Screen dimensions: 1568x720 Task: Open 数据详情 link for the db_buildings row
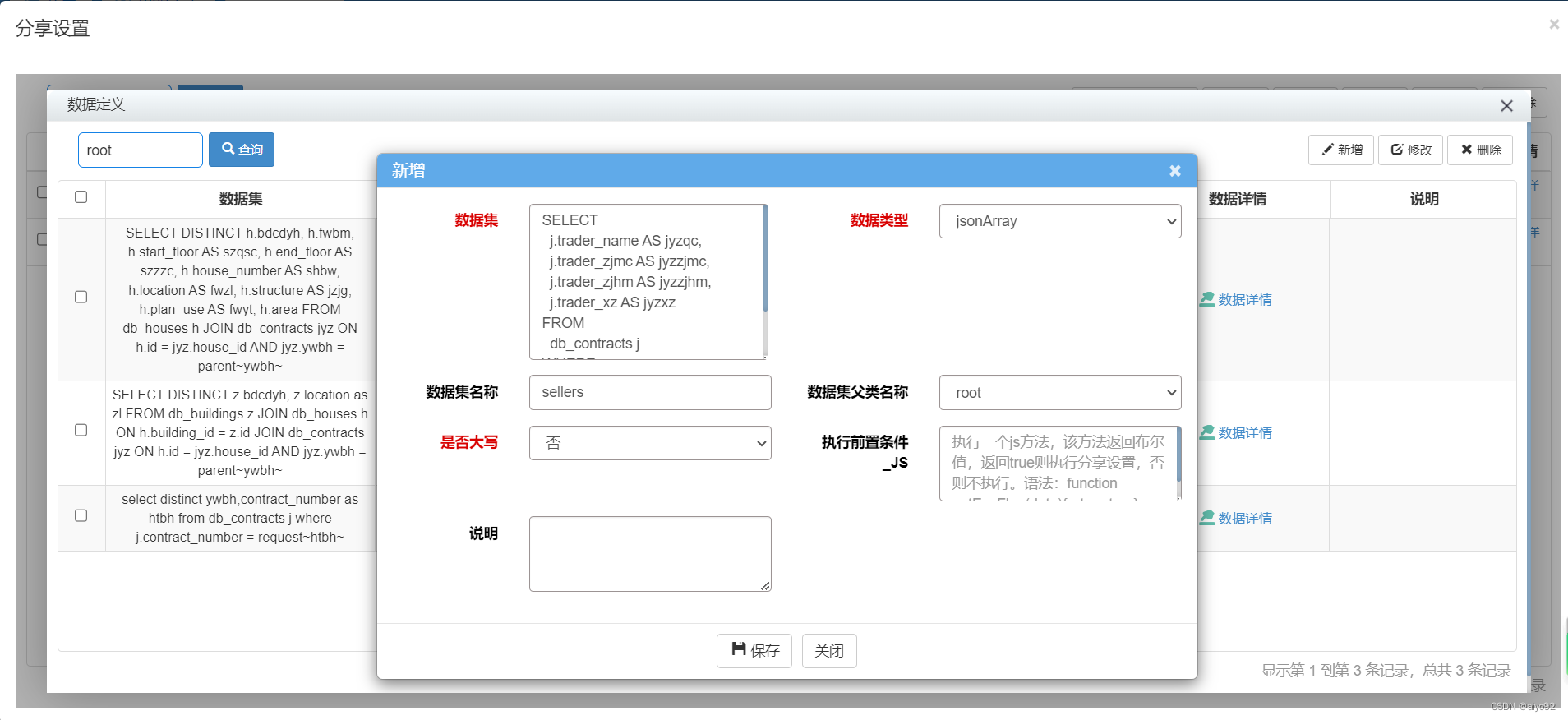[x=1235, y=432]
